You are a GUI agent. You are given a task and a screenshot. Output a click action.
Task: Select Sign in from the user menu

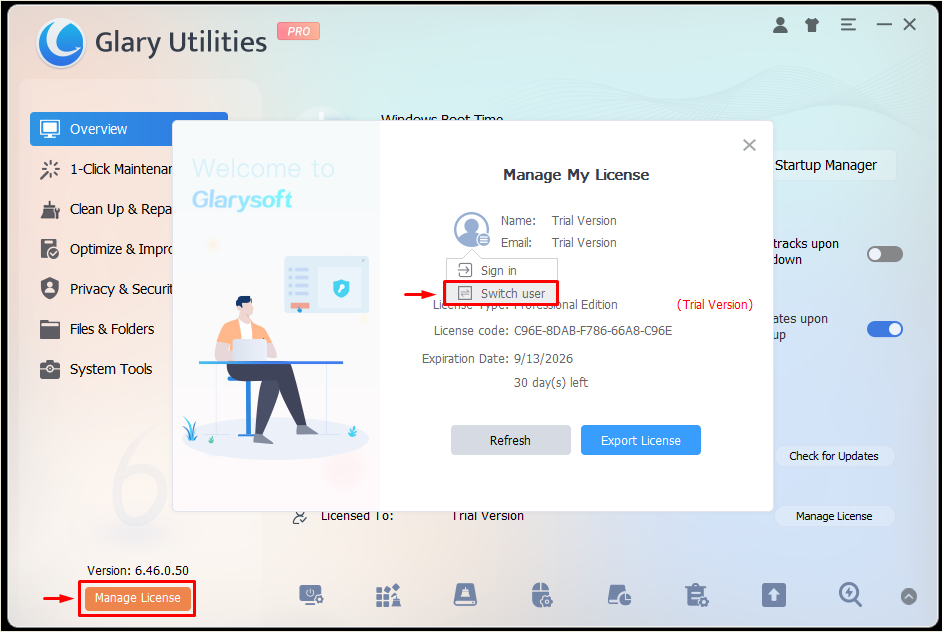click(x=502, y=270)
